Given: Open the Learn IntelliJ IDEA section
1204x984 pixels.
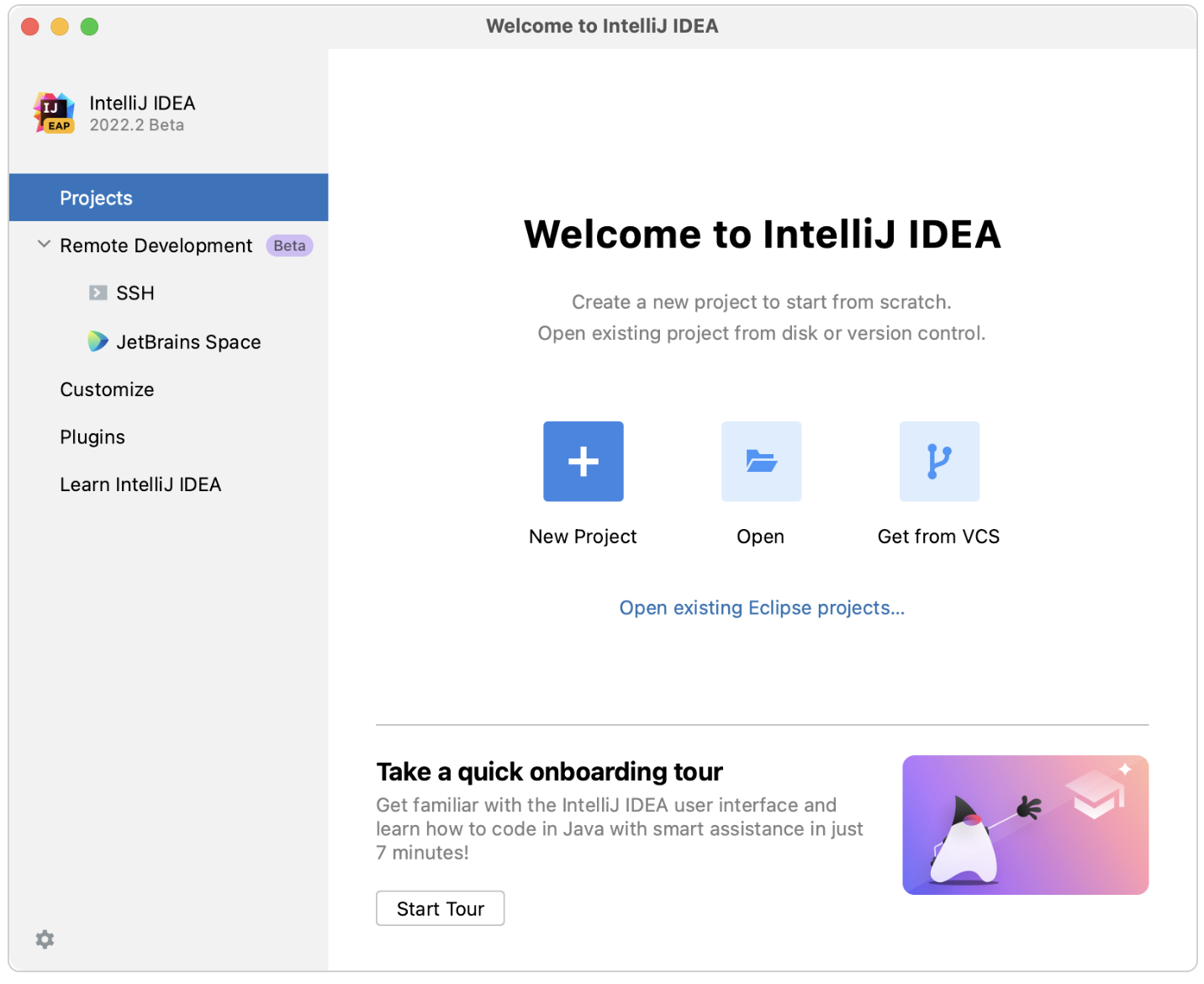Looking at the screenshot, I should [x=140, y=484].
